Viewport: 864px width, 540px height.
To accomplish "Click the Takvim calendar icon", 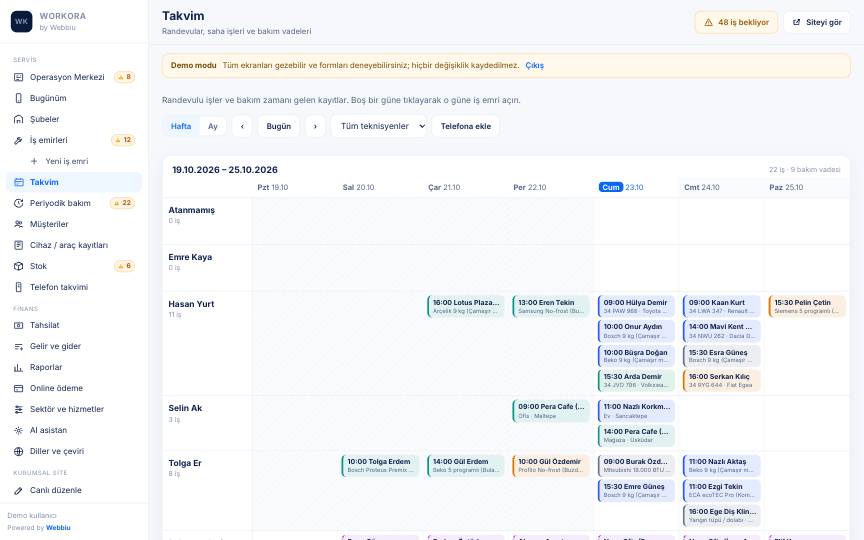I will pos(18,182).
